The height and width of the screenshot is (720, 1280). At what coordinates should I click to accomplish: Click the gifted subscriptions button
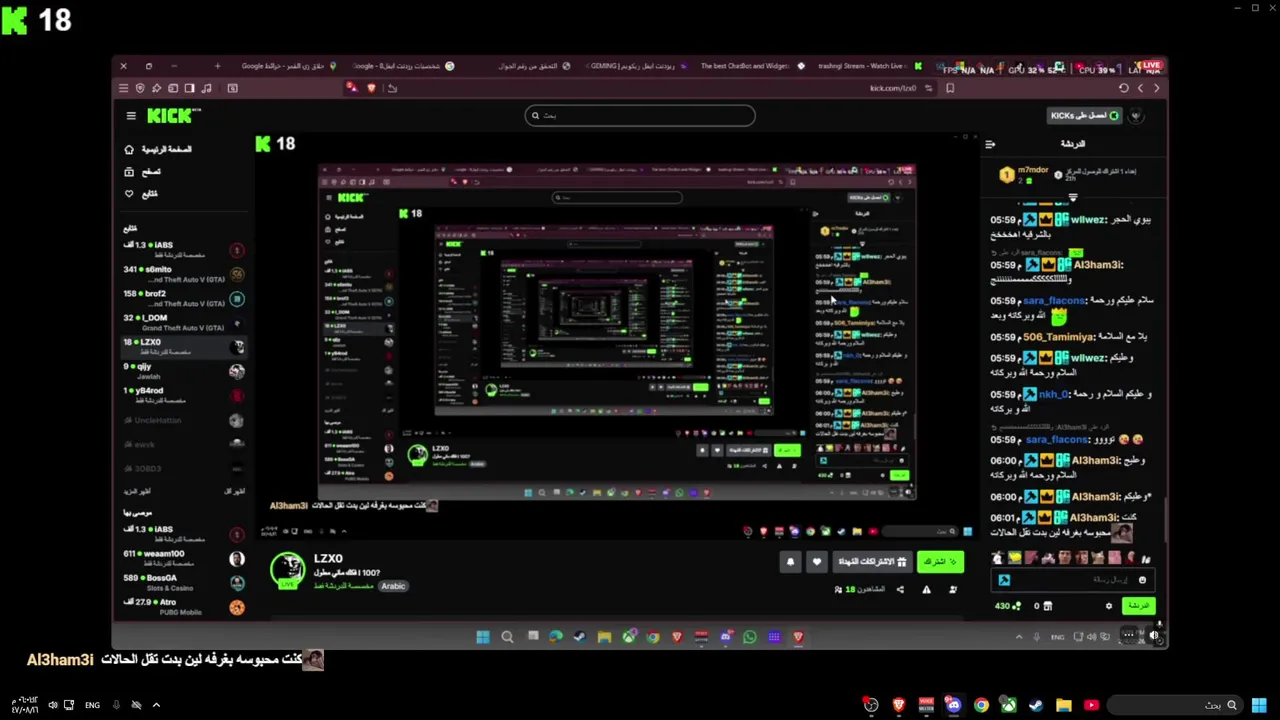coord(872,562)
